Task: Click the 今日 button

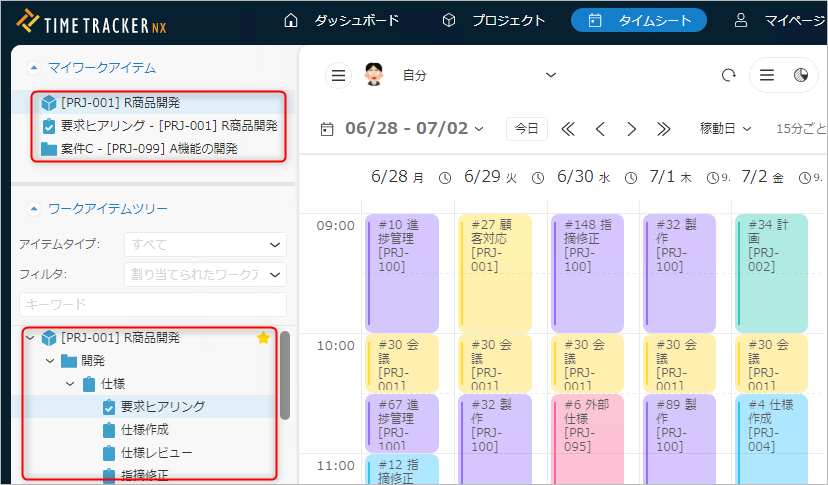Action: pyautogui.click(x=527, y=128)
